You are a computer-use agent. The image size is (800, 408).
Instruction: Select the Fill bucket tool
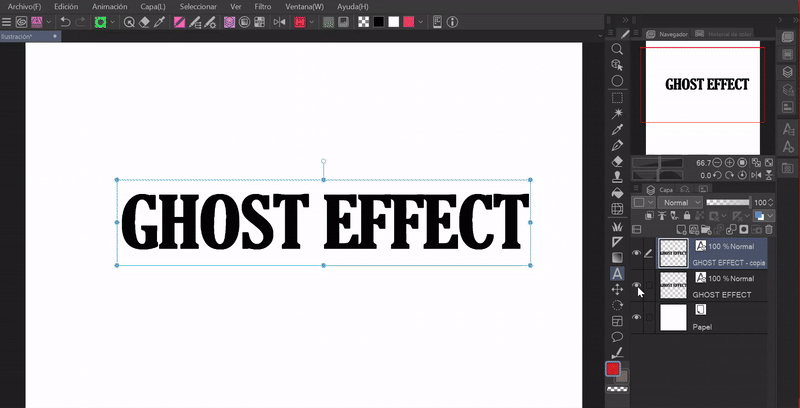617,193
